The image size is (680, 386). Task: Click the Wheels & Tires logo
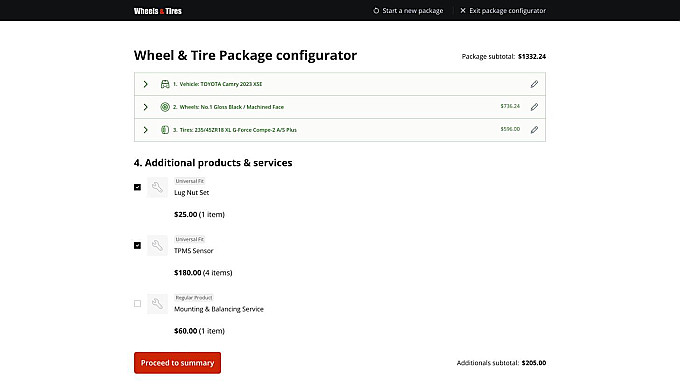(x=157, y=11)
